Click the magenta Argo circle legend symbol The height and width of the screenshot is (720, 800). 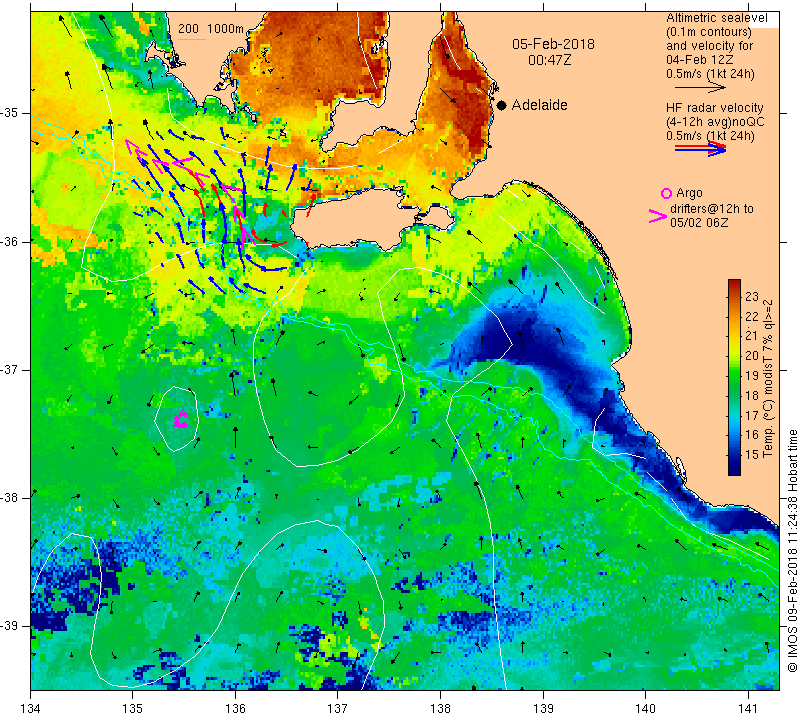pyautogui.click(x=666, y=193)
